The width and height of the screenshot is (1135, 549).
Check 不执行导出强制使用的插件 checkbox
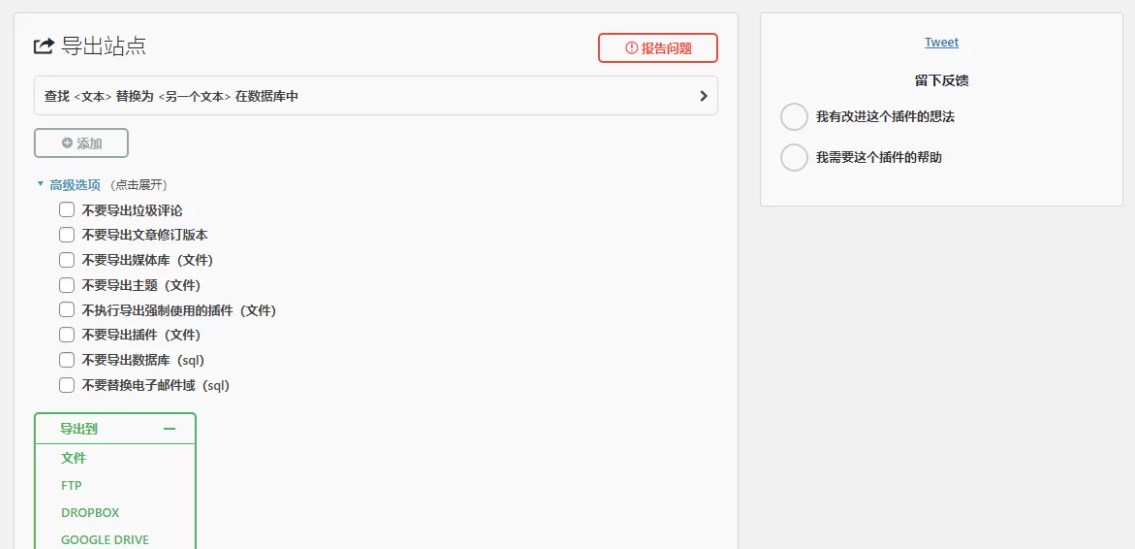[x=67, y=310]
